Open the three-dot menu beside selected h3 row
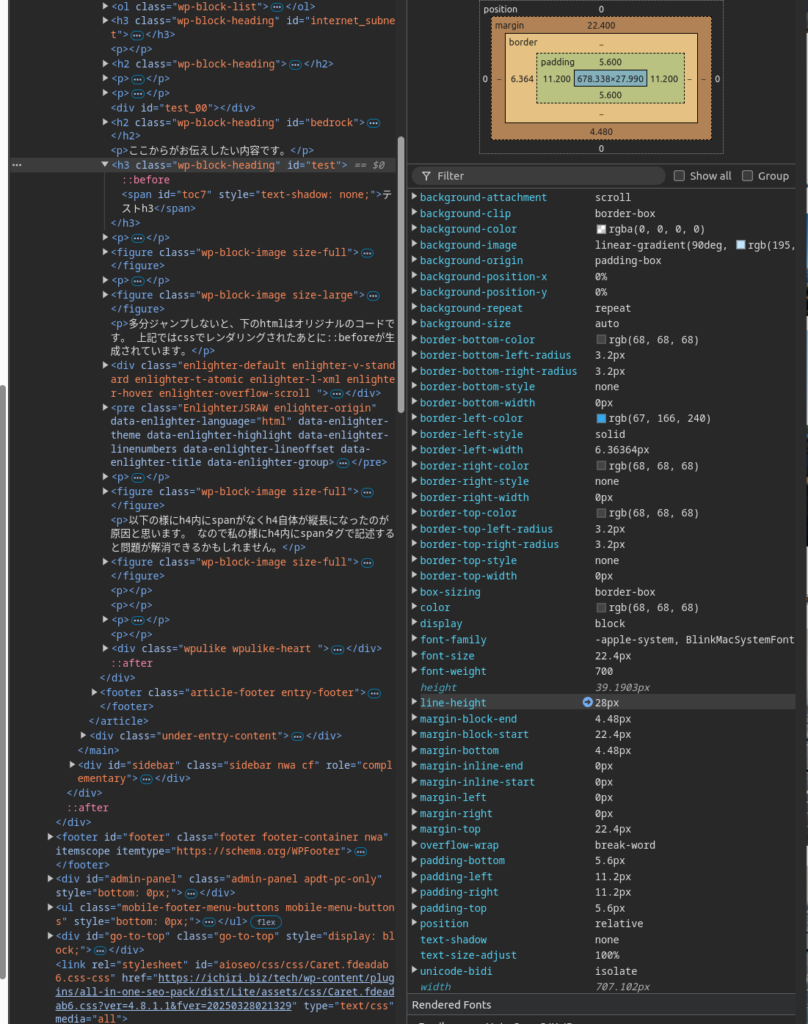 (17, 165)
